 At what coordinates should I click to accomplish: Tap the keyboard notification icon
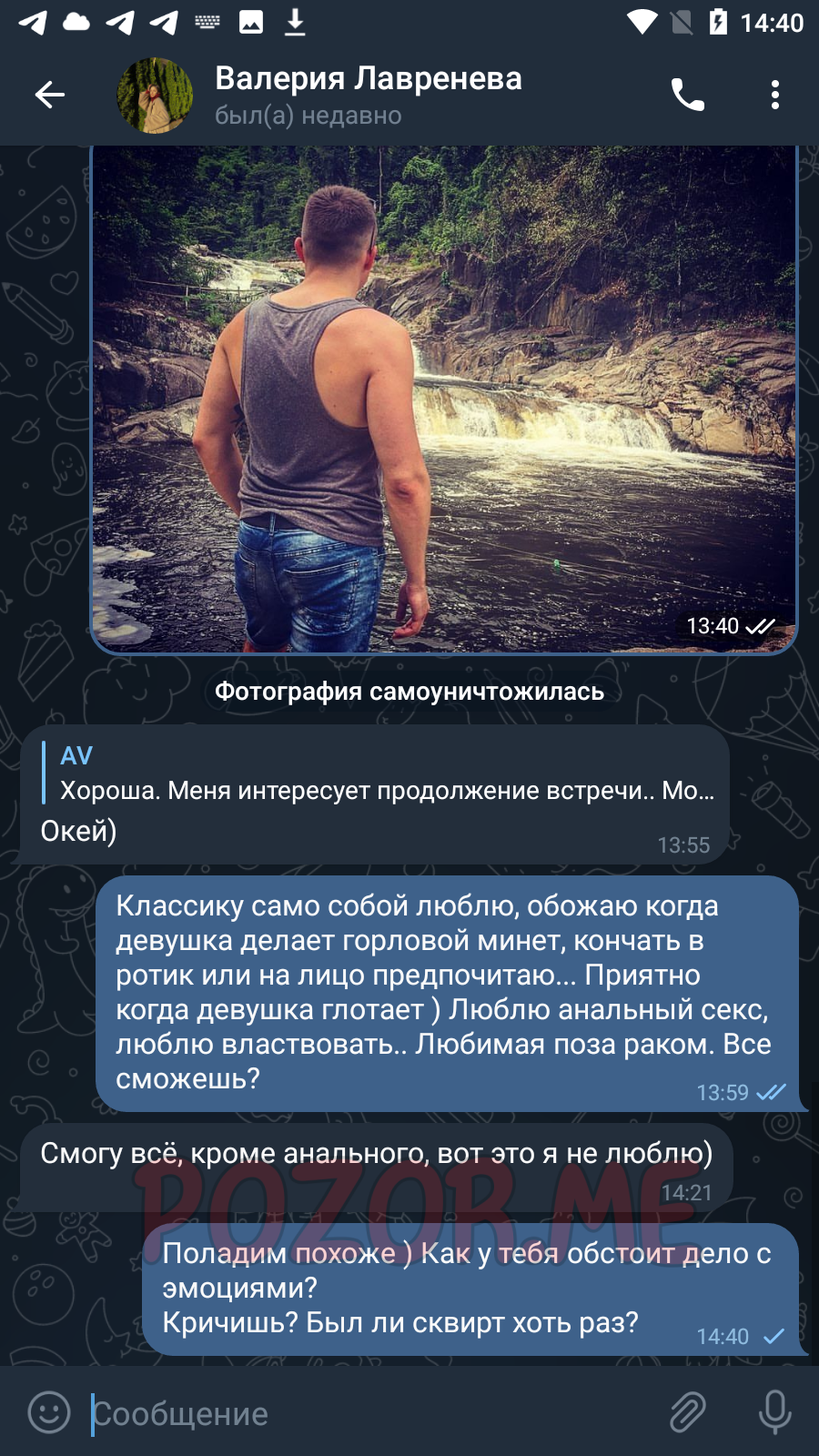[207, 22]
